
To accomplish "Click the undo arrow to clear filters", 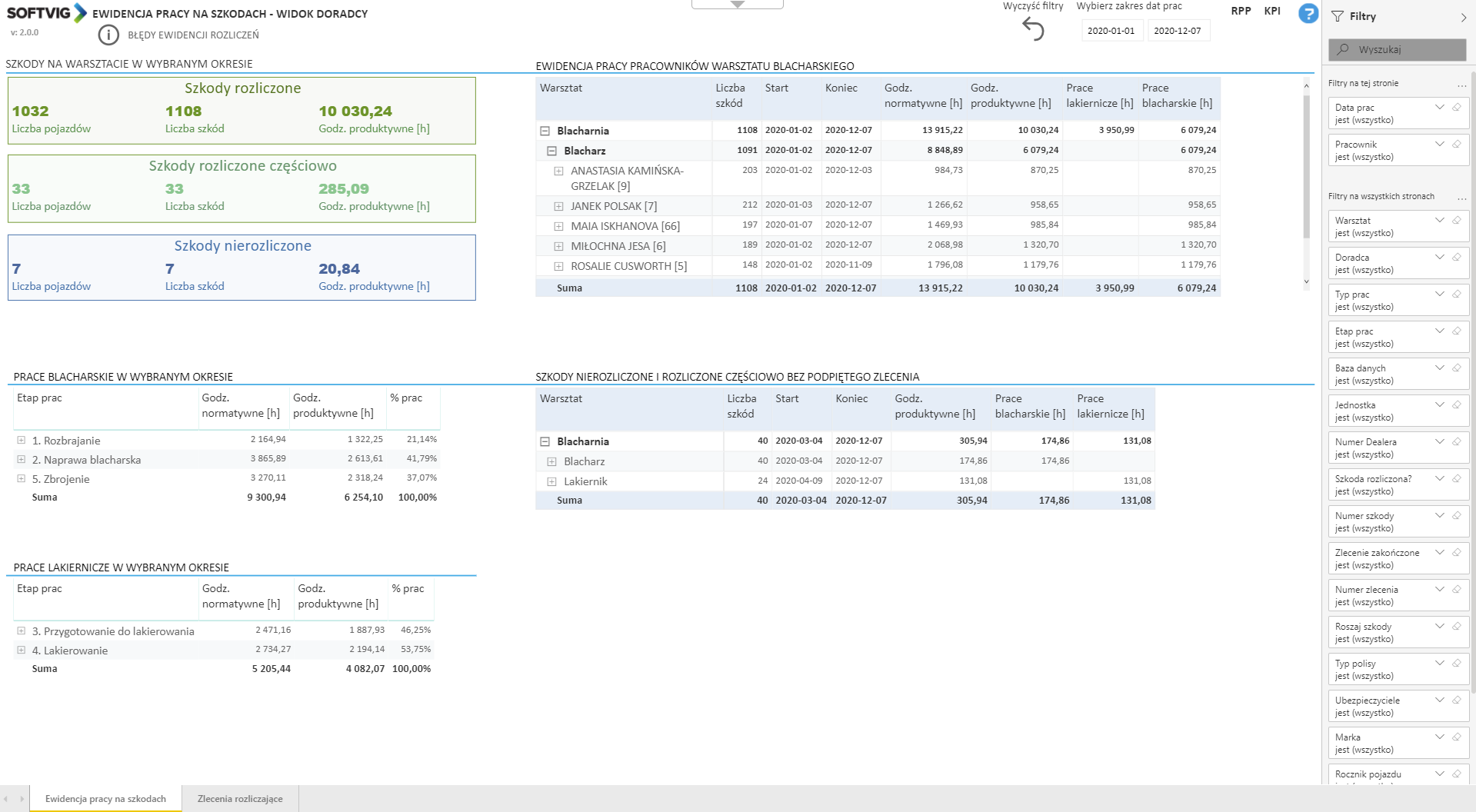I will pyautogui.click(x=1033, y=29).
